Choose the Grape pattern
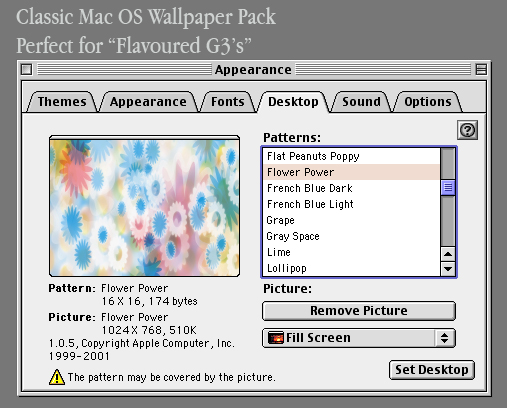Screen dimensions: 507x408 (x=352, y=220)
